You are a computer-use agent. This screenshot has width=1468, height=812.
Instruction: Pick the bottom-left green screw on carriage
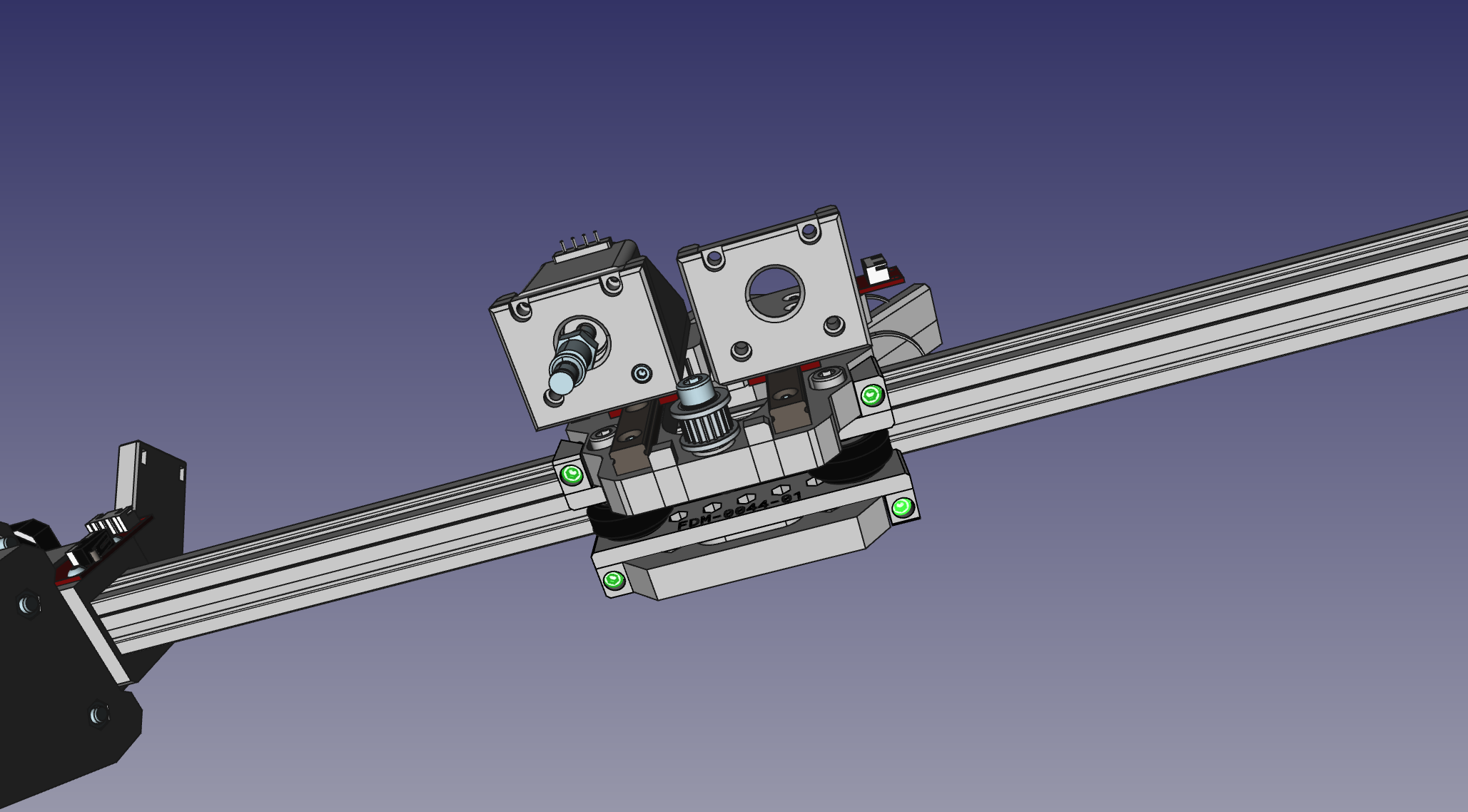click(614, 580)
